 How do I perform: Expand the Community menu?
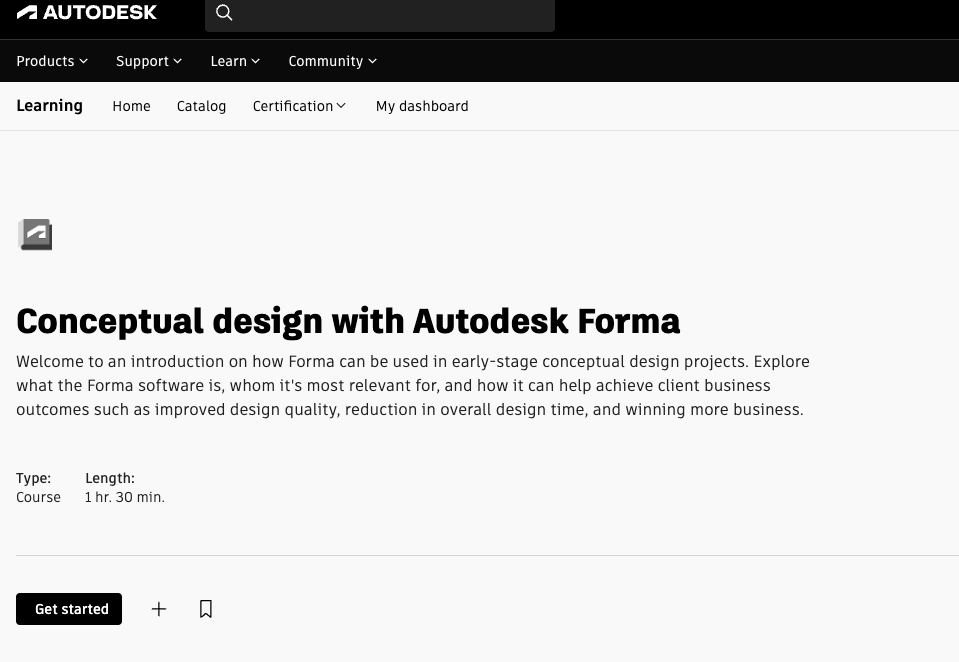coord(331,61)
